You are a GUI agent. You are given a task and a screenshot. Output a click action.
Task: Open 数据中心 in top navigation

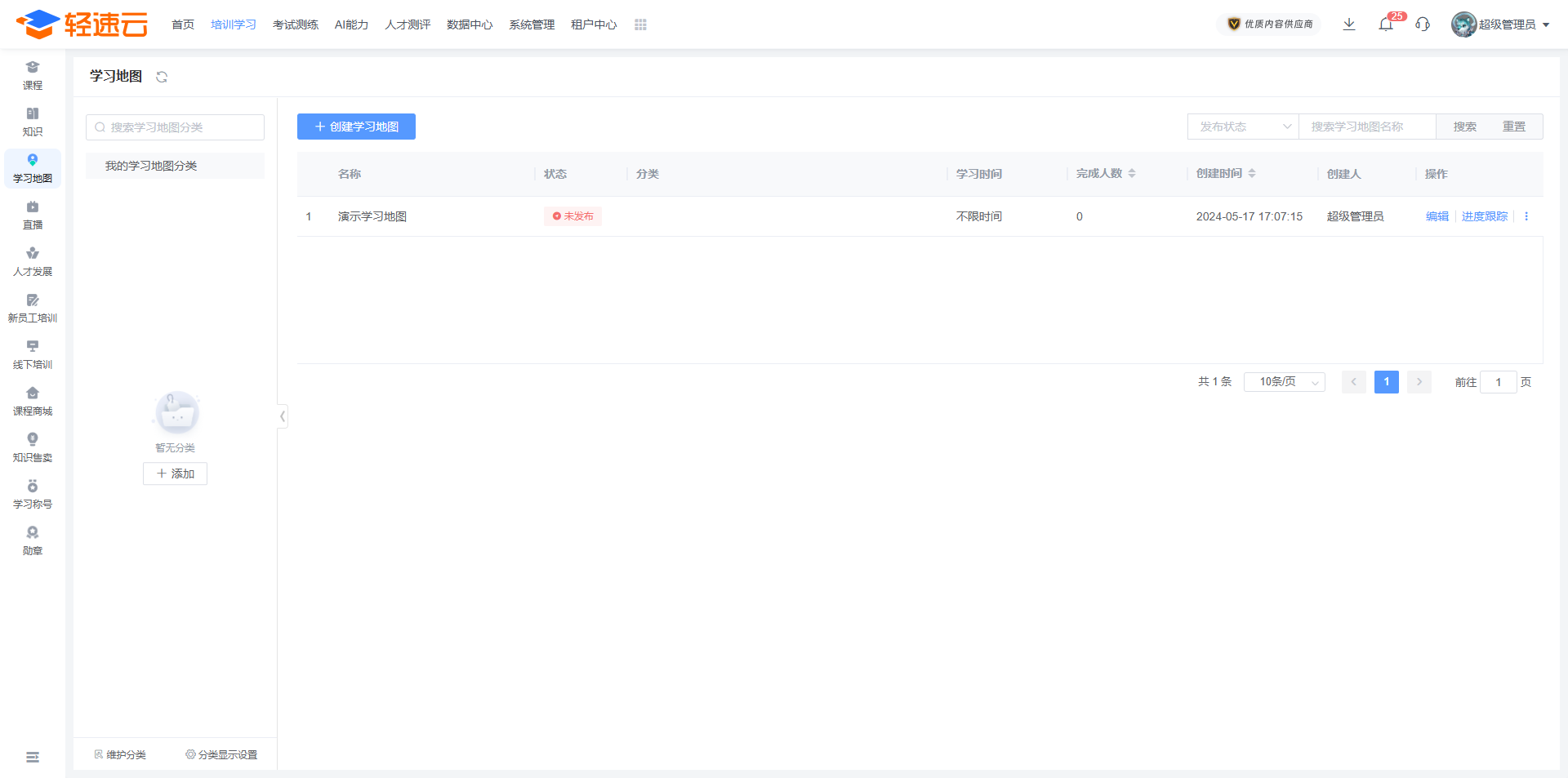470,25
